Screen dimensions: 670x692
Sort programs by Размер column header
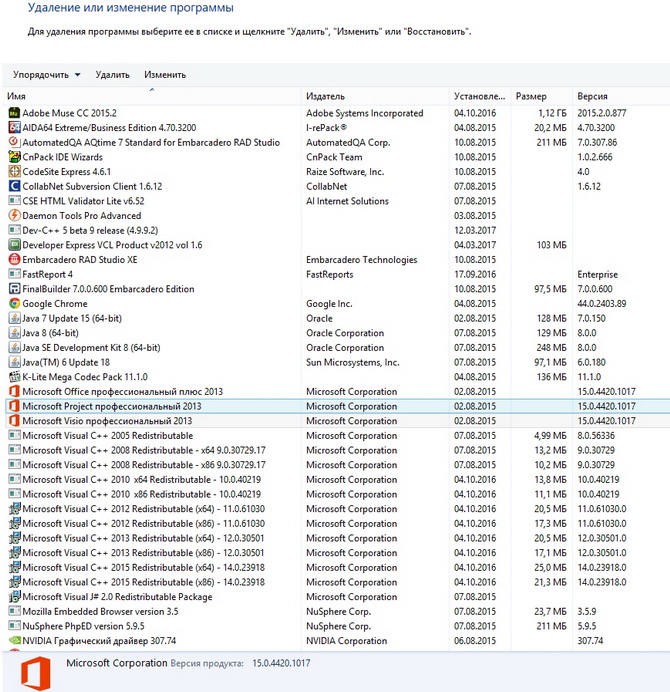pos(540,96)
